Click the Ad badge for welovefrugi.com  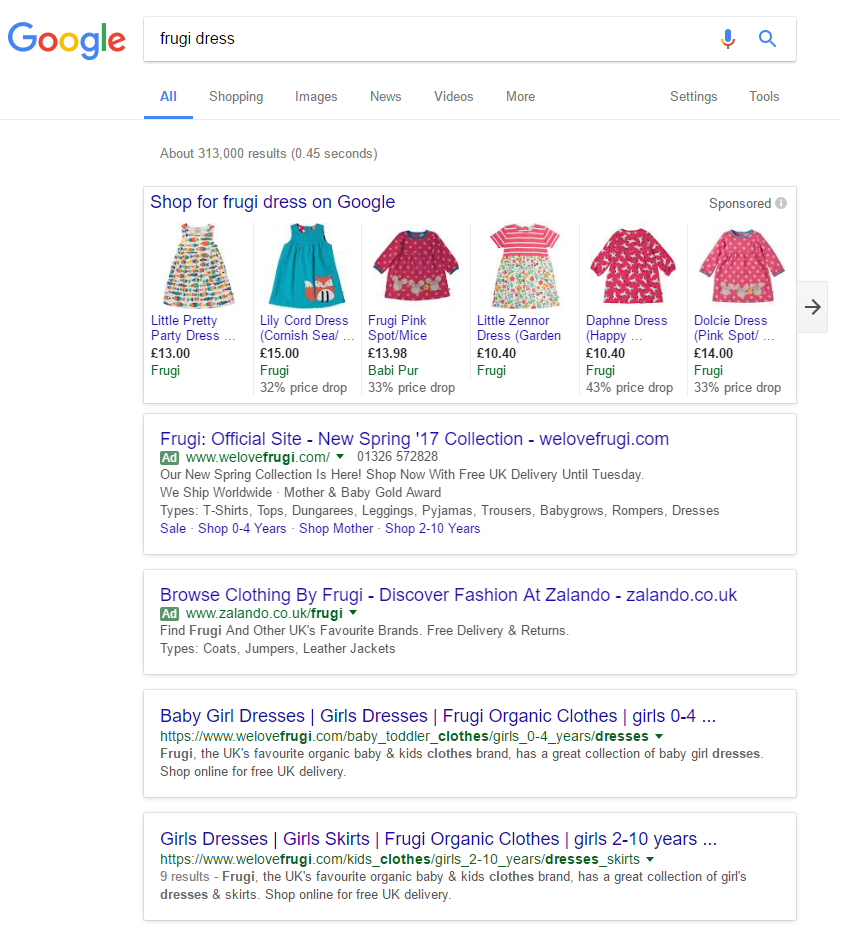(x=170, y=458)
